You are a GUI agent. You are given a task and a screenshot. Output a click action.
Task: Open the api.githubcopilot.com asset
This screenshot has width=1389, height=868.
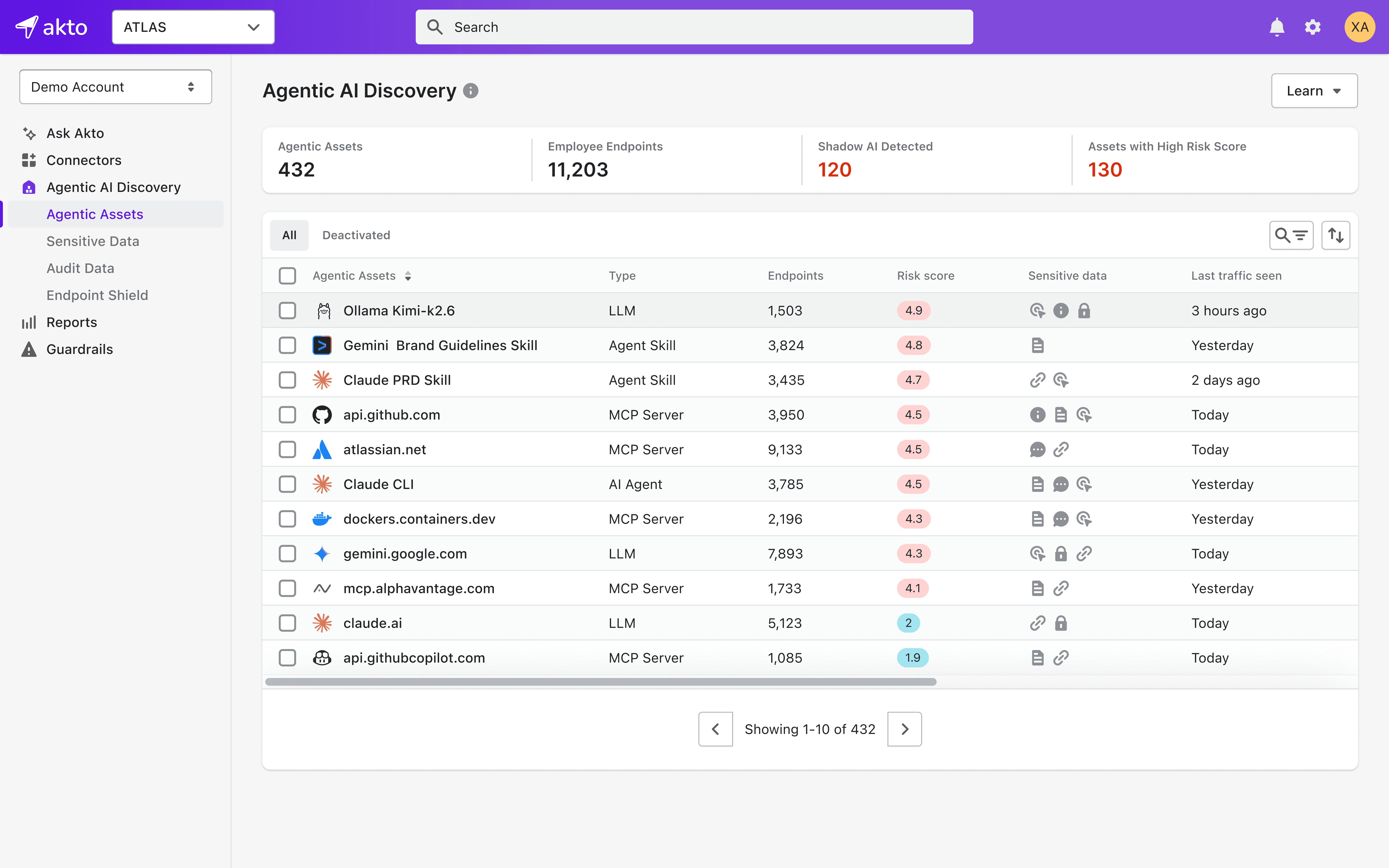(x=414, y=658)
